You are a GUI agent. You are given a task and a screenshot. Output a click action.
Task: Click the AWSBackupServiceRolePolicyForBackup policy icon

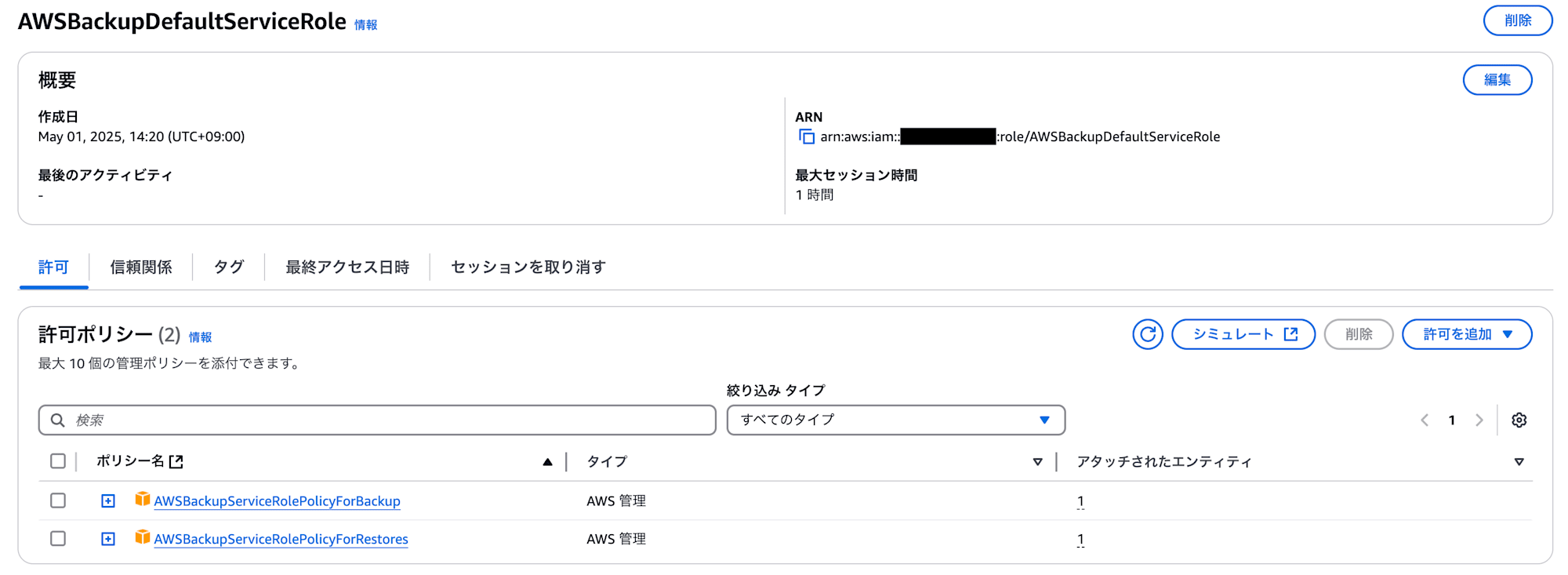click(x=142, y=500)
